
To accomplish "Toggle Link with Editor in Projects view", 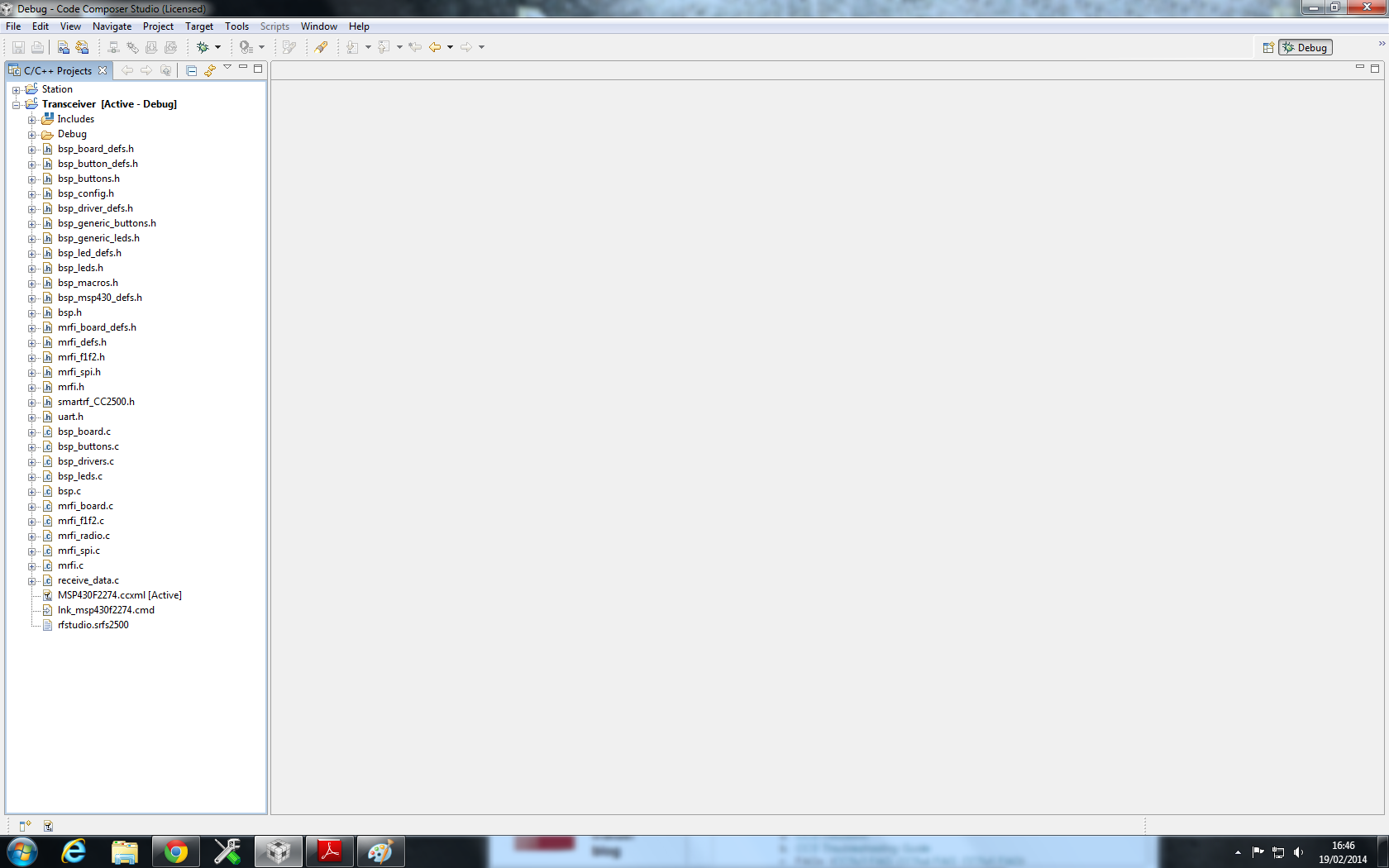I will pyautogui.click(x=210, y=70).
